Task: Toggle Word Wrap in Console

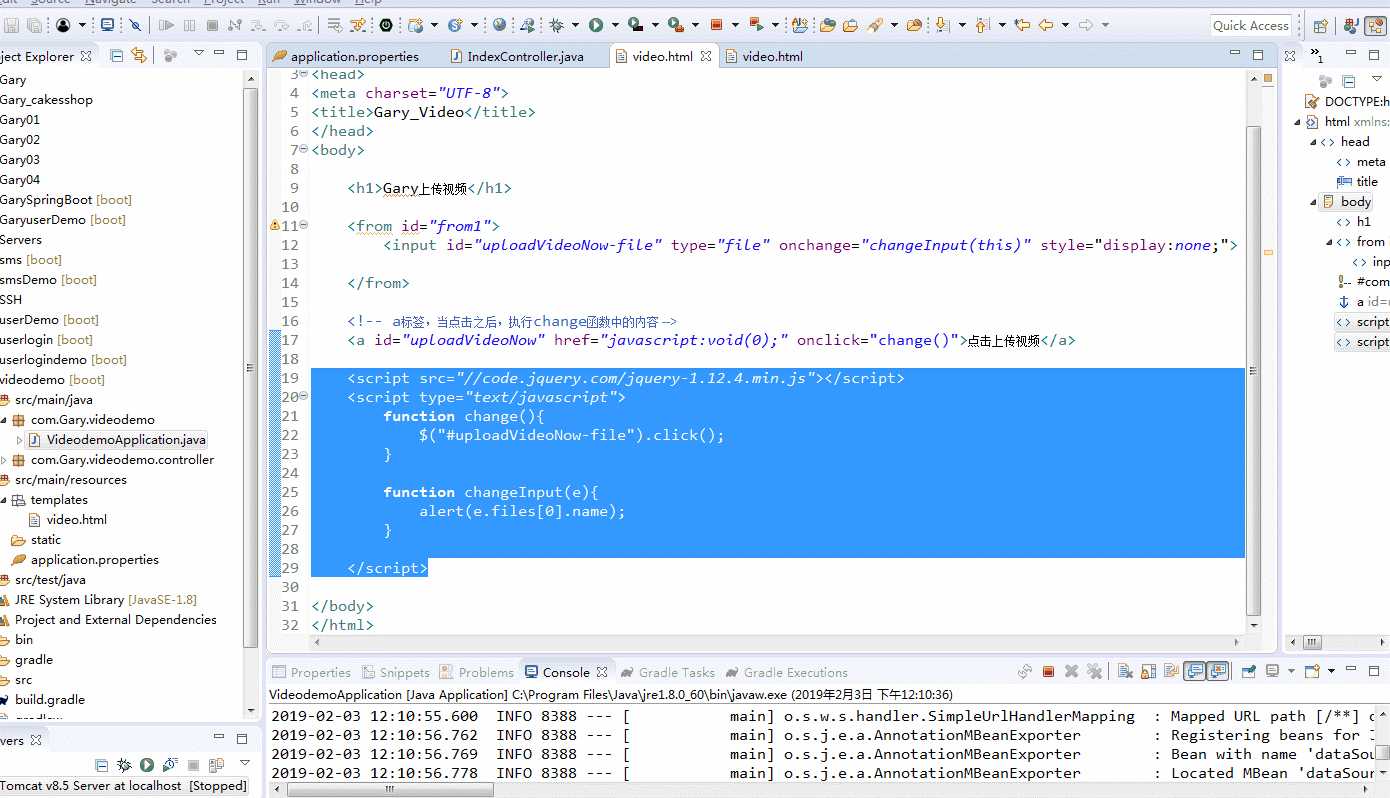Action: [1171, 672]
